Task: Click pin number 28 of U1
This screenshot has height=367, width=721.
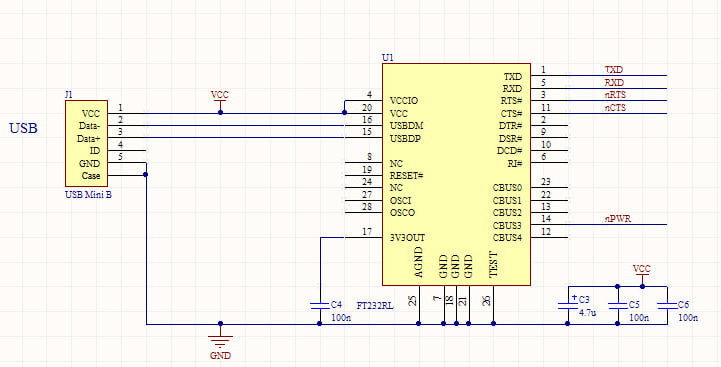Action: (x=367, y=207)
